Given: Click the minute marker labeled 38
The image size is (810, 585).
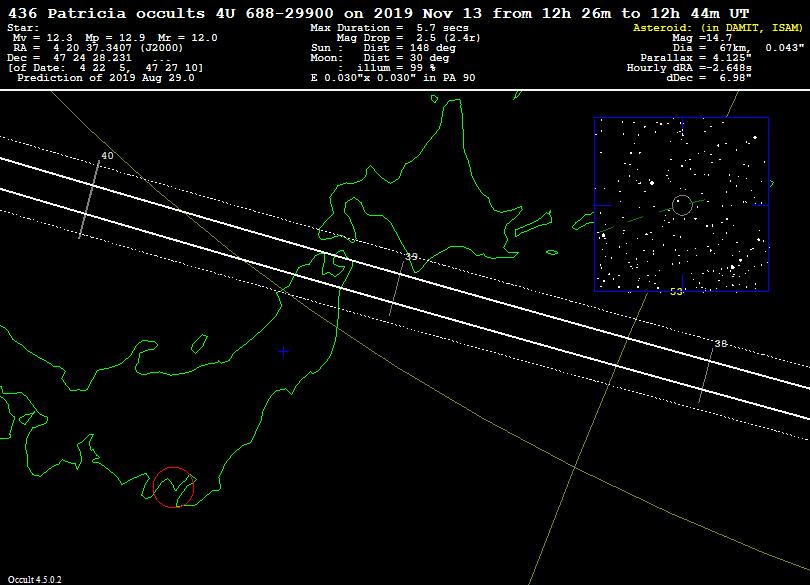Looking at the screenshot, I should pyautogui.click(x=721, y=344).
